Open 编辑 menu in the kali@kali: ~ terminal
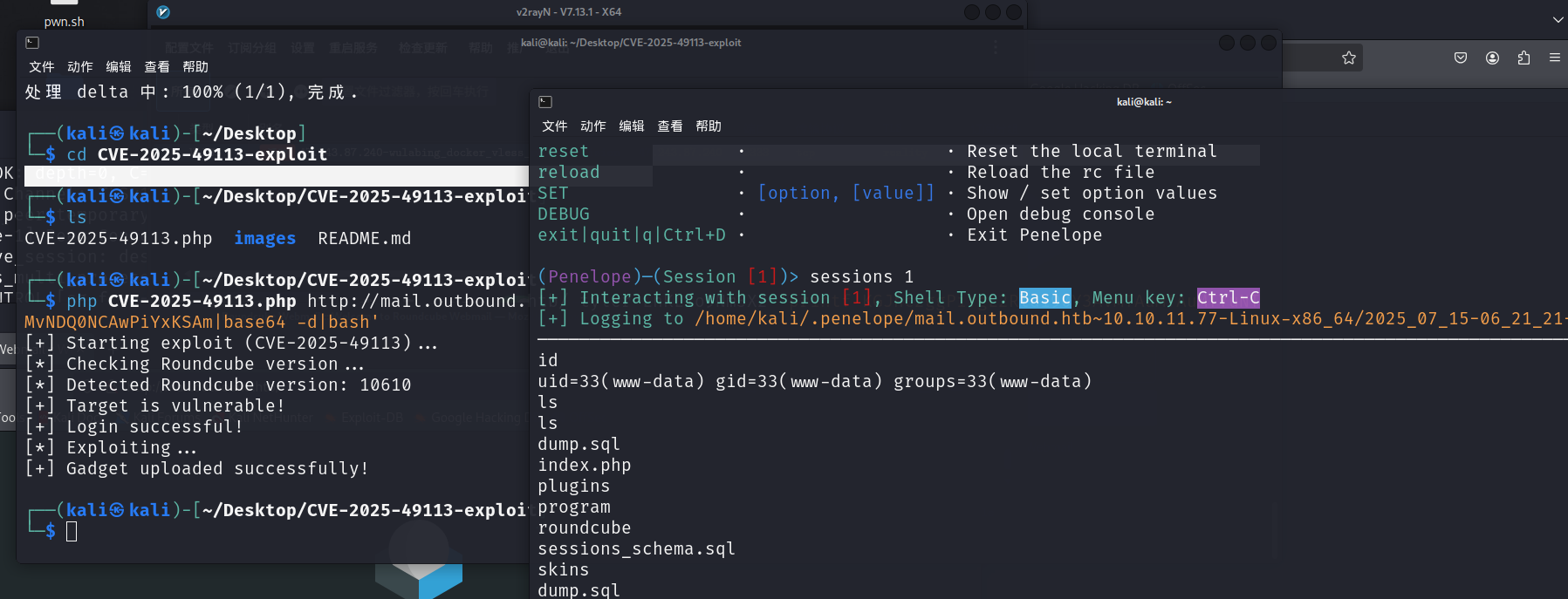This screenshot has width=1568, height=599. [631, 126]
